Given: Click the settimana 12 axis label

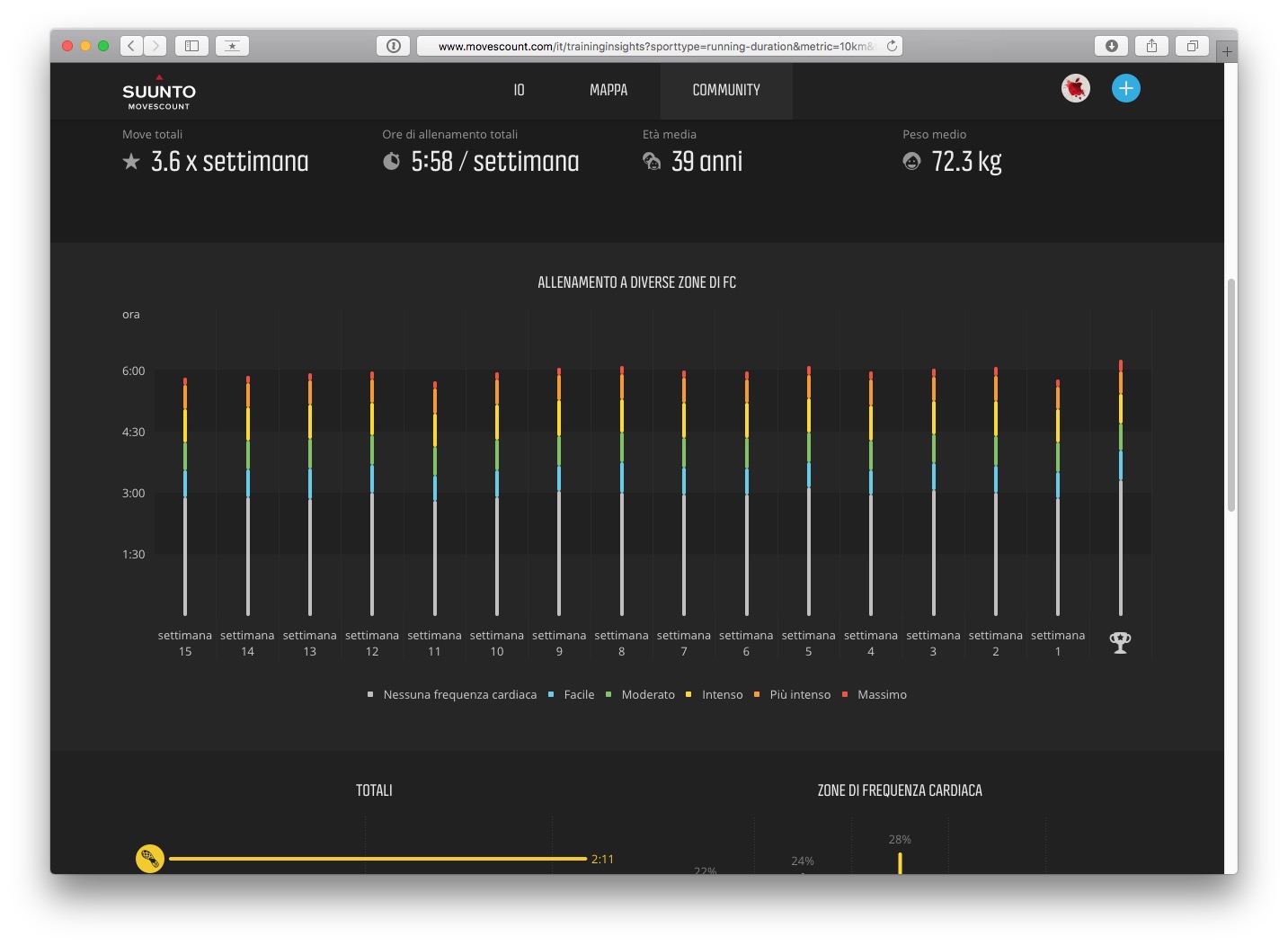Looking at the screenshot, I should pos(372,643).
